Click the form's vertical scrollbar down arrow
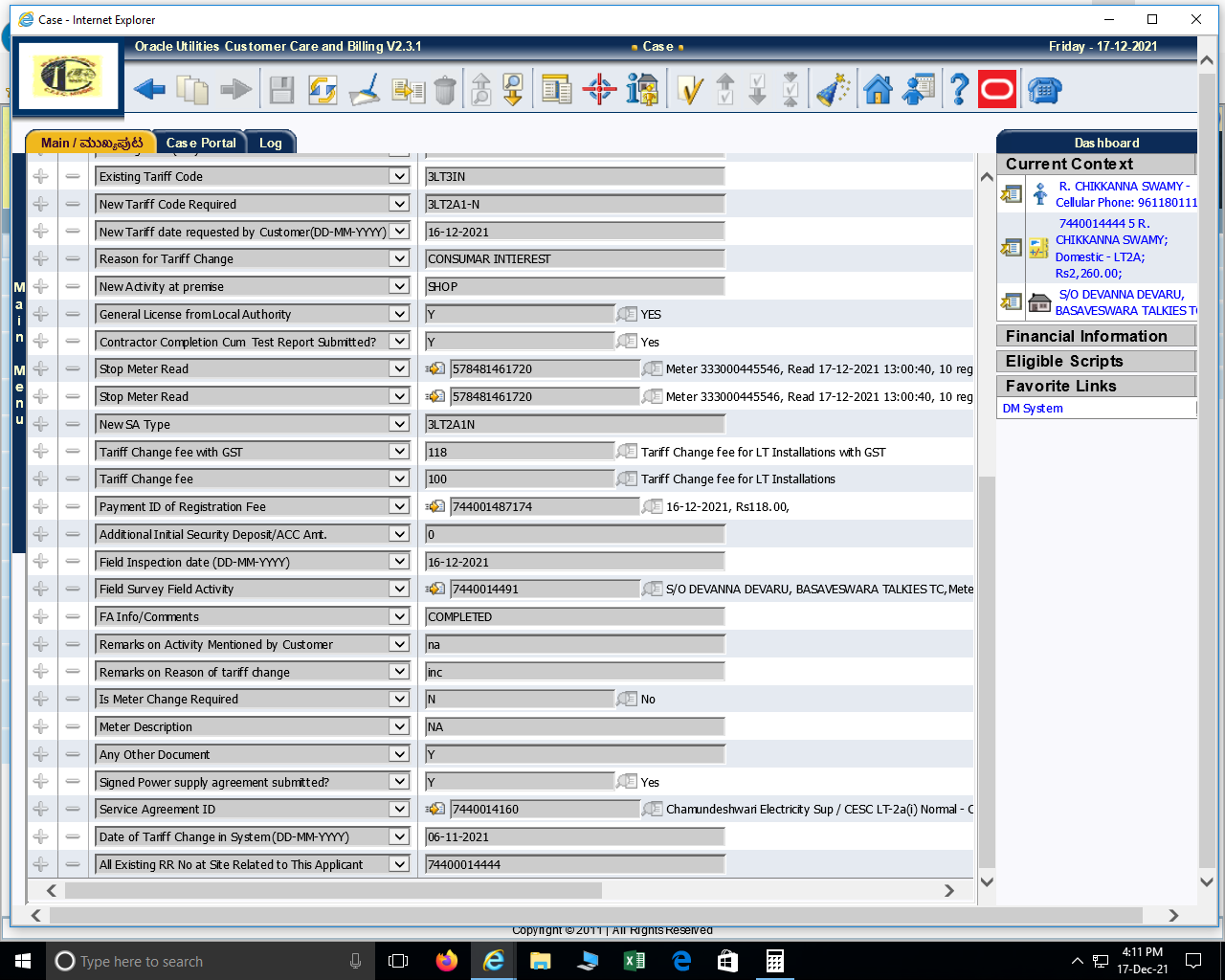The image size is (1225, 980). tap(987, 882)
